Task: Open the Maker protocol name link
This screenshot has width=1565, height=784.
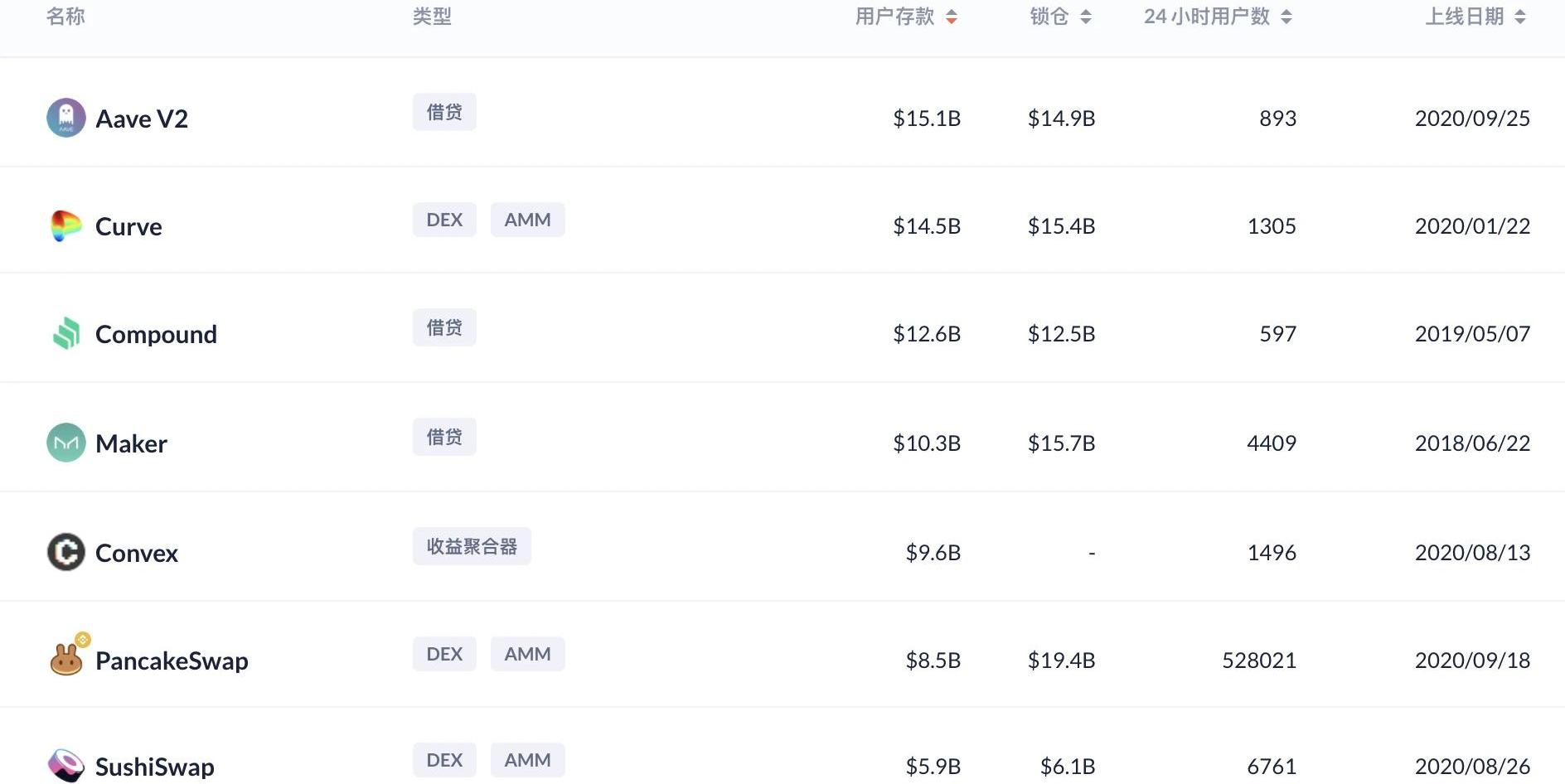Action: [131, 443]
